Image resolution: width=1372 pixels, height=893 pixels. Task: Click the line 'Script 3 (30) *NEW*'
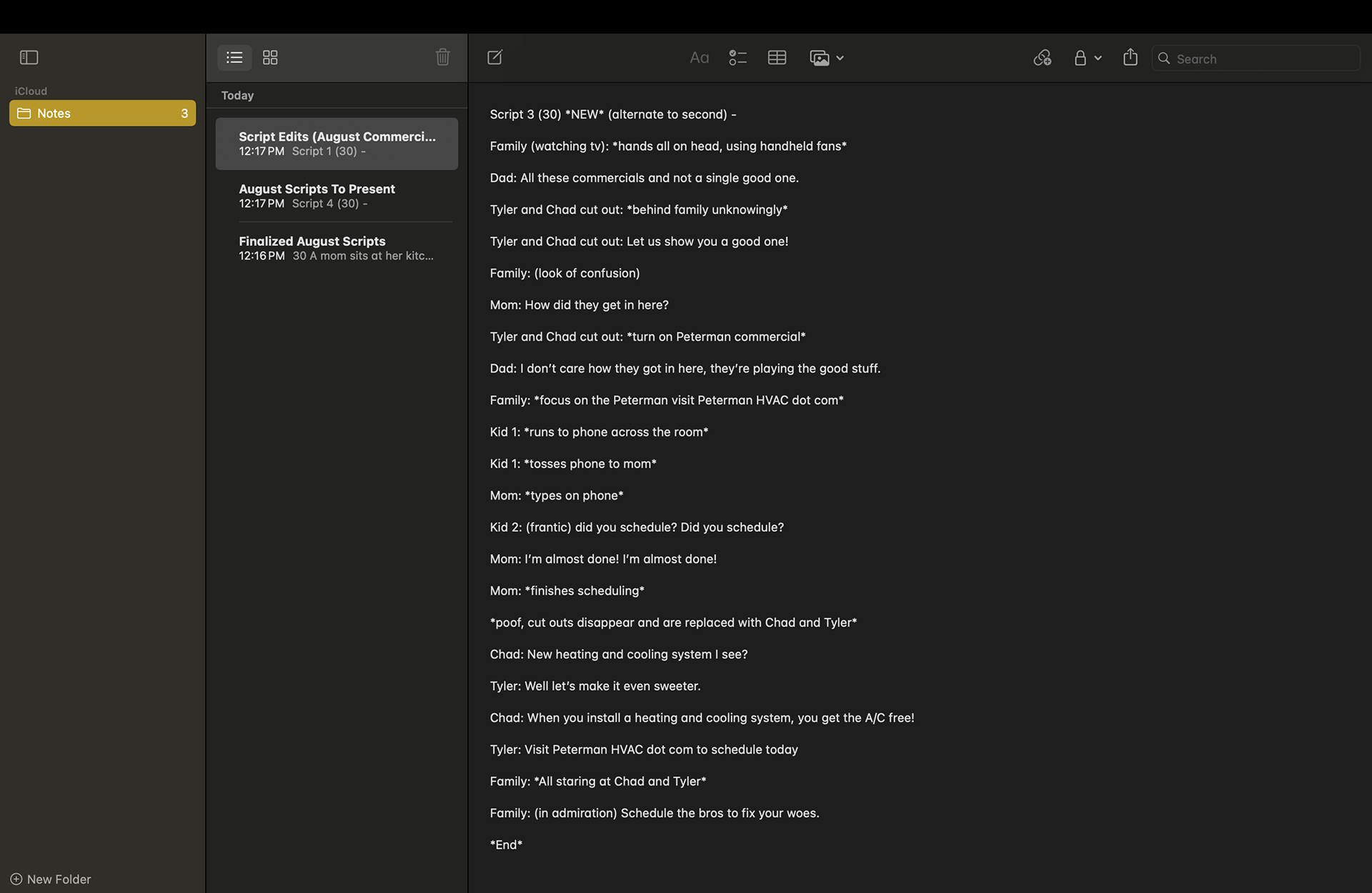612,114
